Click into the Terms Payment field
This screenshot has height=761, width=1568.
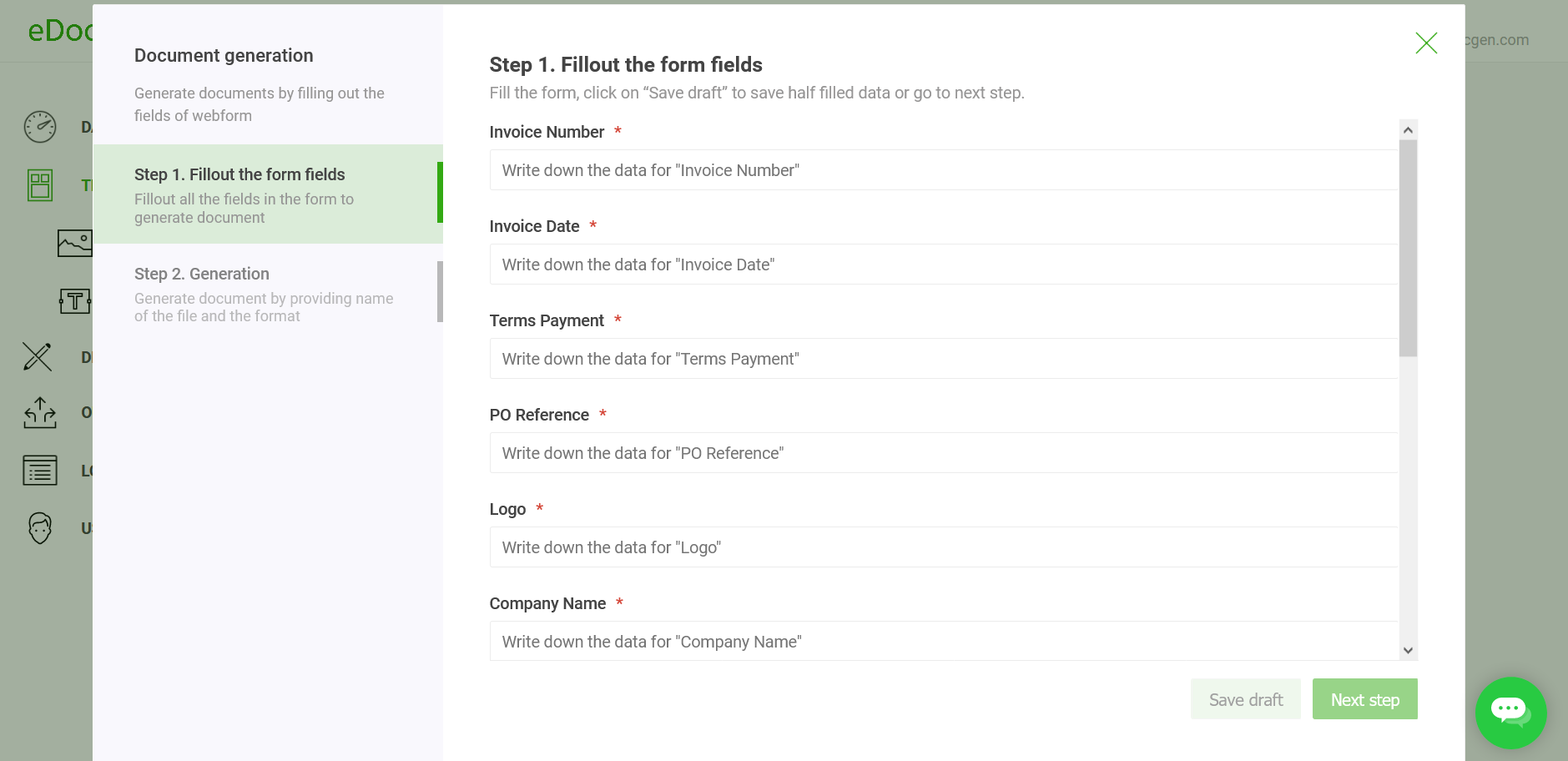(943, 359)
